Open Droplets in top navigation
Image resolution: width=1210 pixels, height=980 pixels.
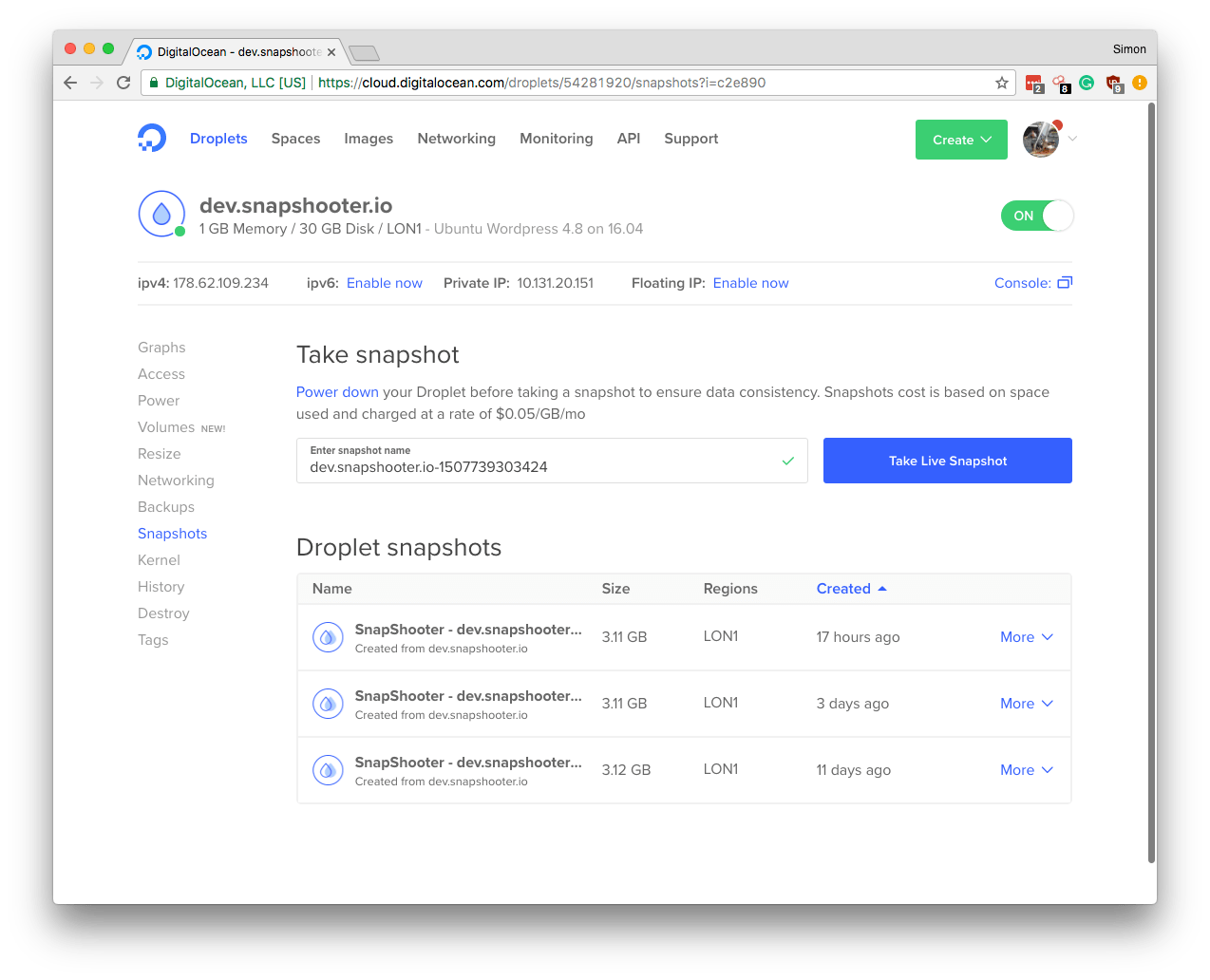[x=218, y=139]
